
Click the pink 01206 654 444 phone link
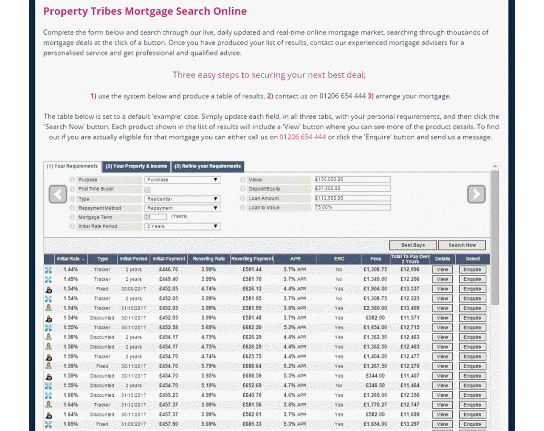click(303, 137)
